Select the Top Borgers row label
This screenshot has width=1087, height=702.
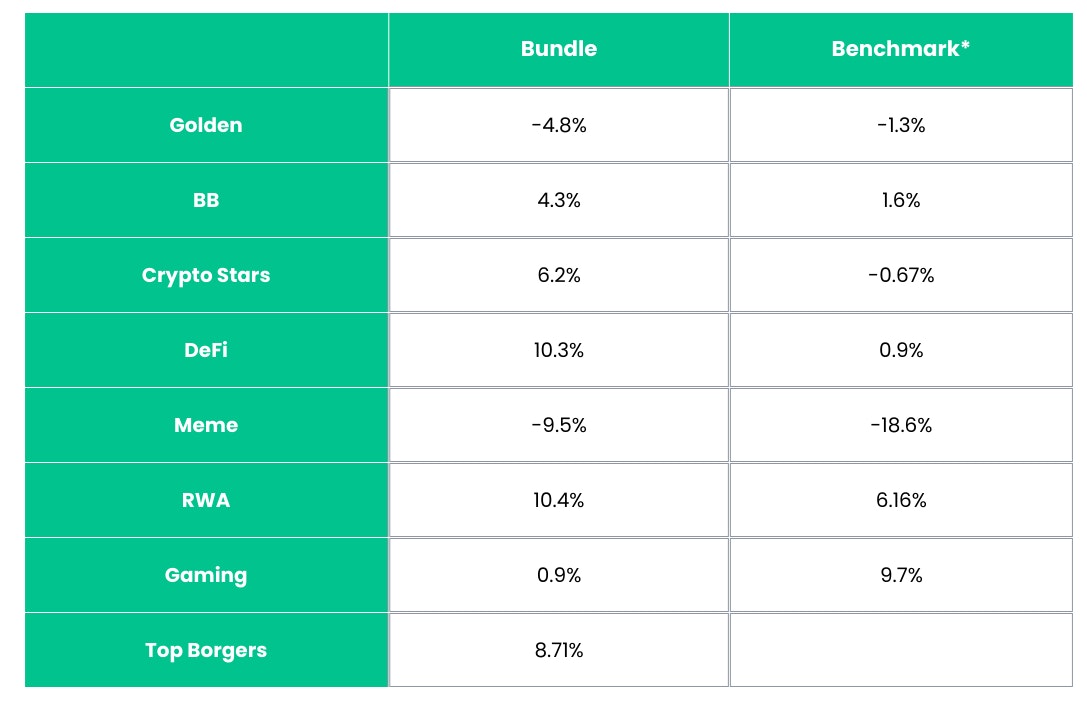(206, 650)
